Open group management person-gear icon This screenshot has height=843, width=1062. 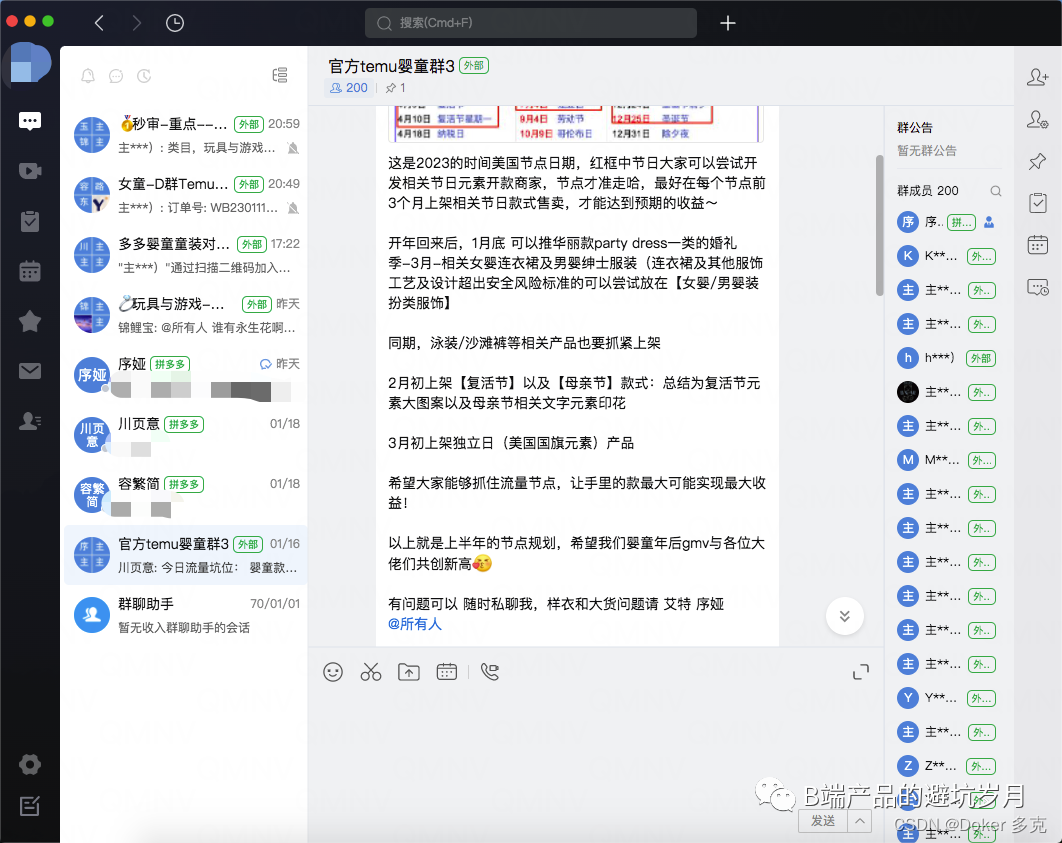tap(1037, 120)
